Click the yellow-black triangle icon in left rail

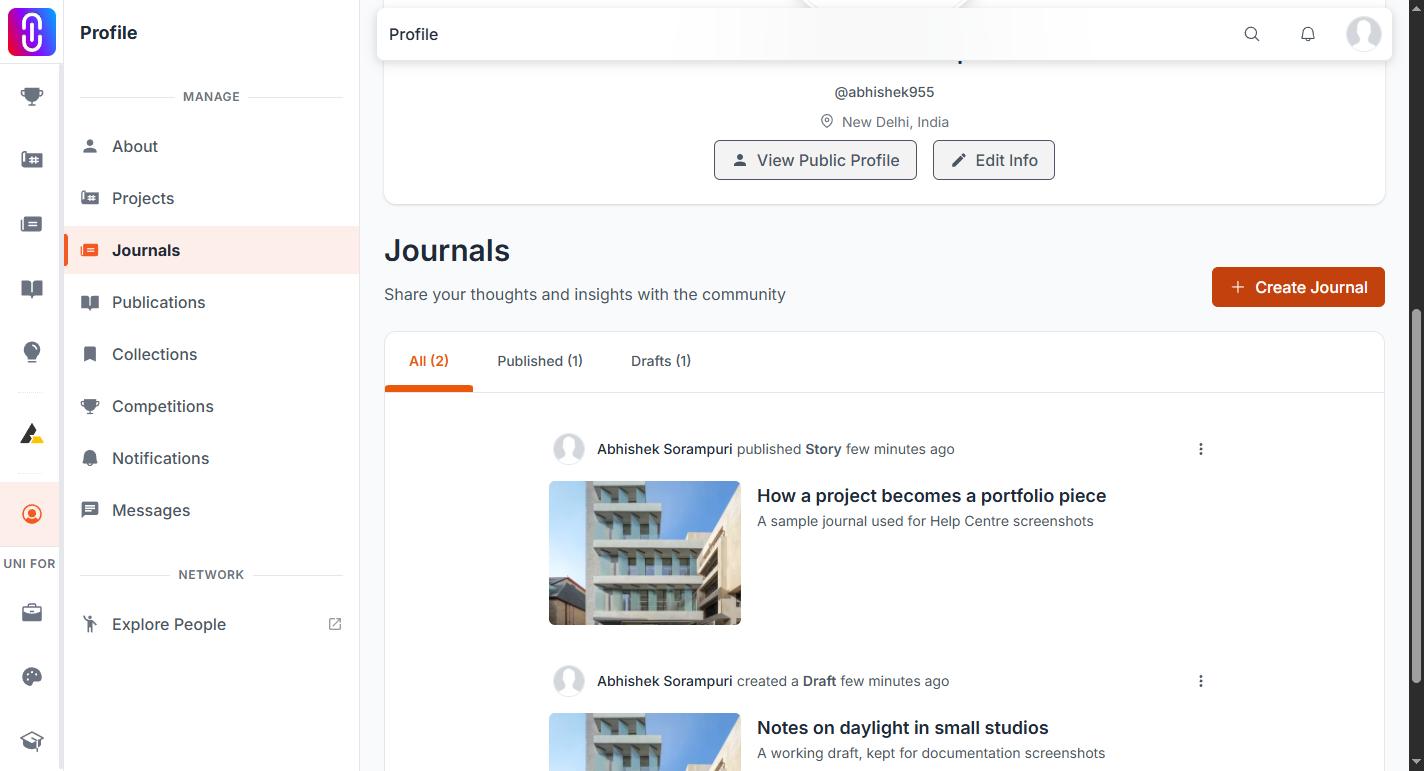[x=32, y=434]
